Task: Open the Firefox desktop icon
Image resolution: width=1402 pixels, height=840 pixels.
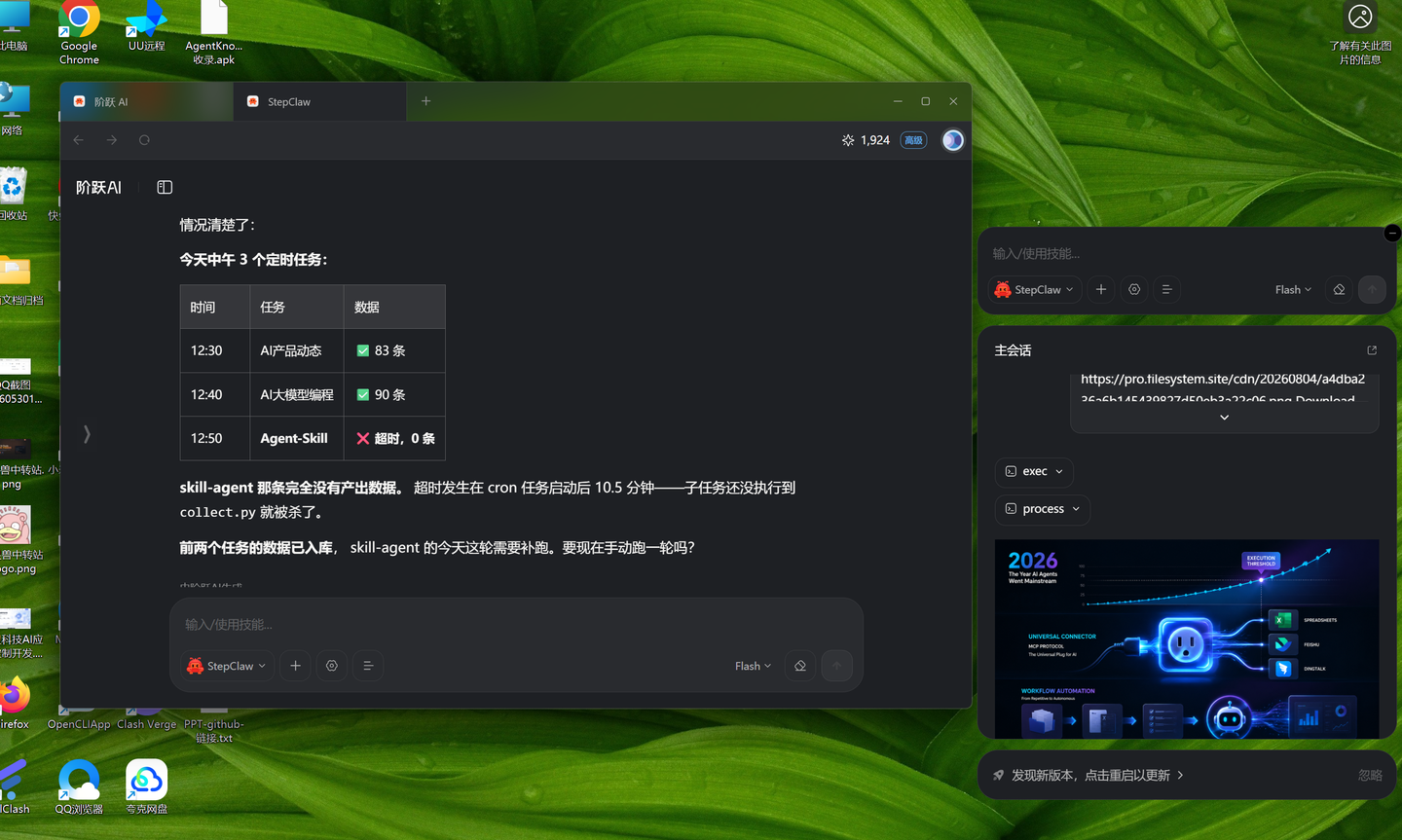Action: point(14,703)
